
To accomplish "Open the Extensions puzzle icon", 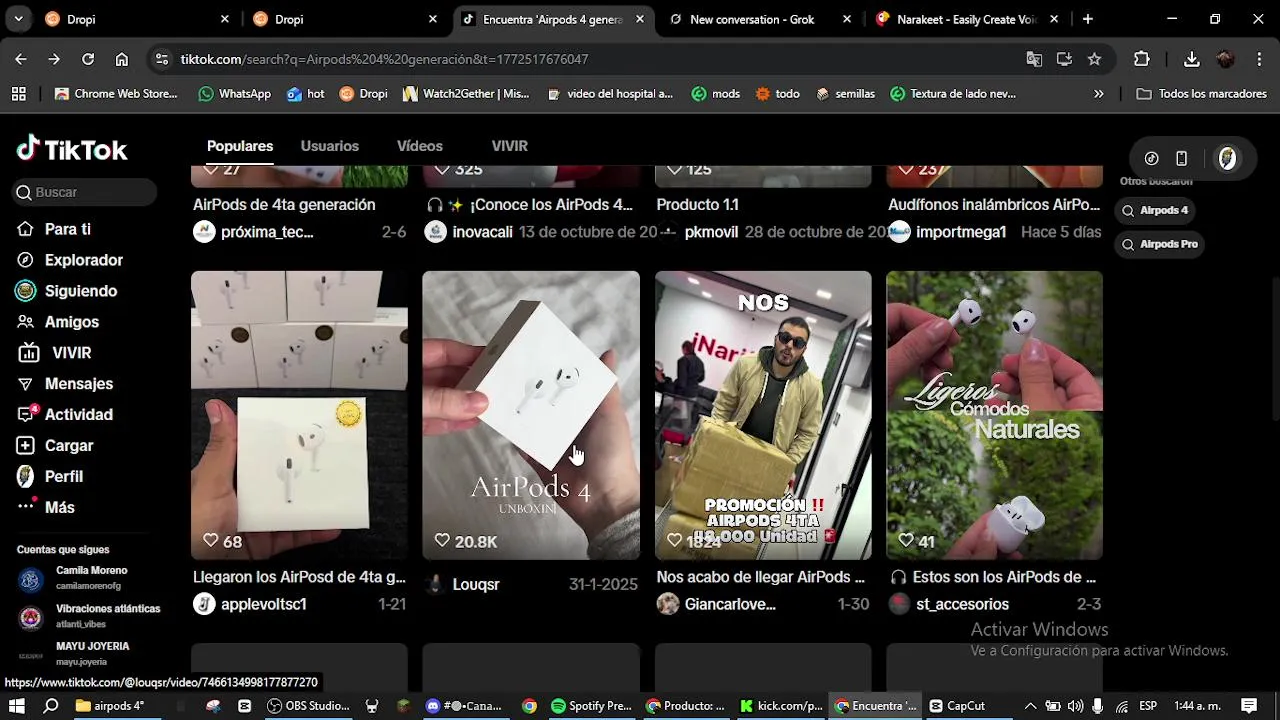I will 1141,59.
